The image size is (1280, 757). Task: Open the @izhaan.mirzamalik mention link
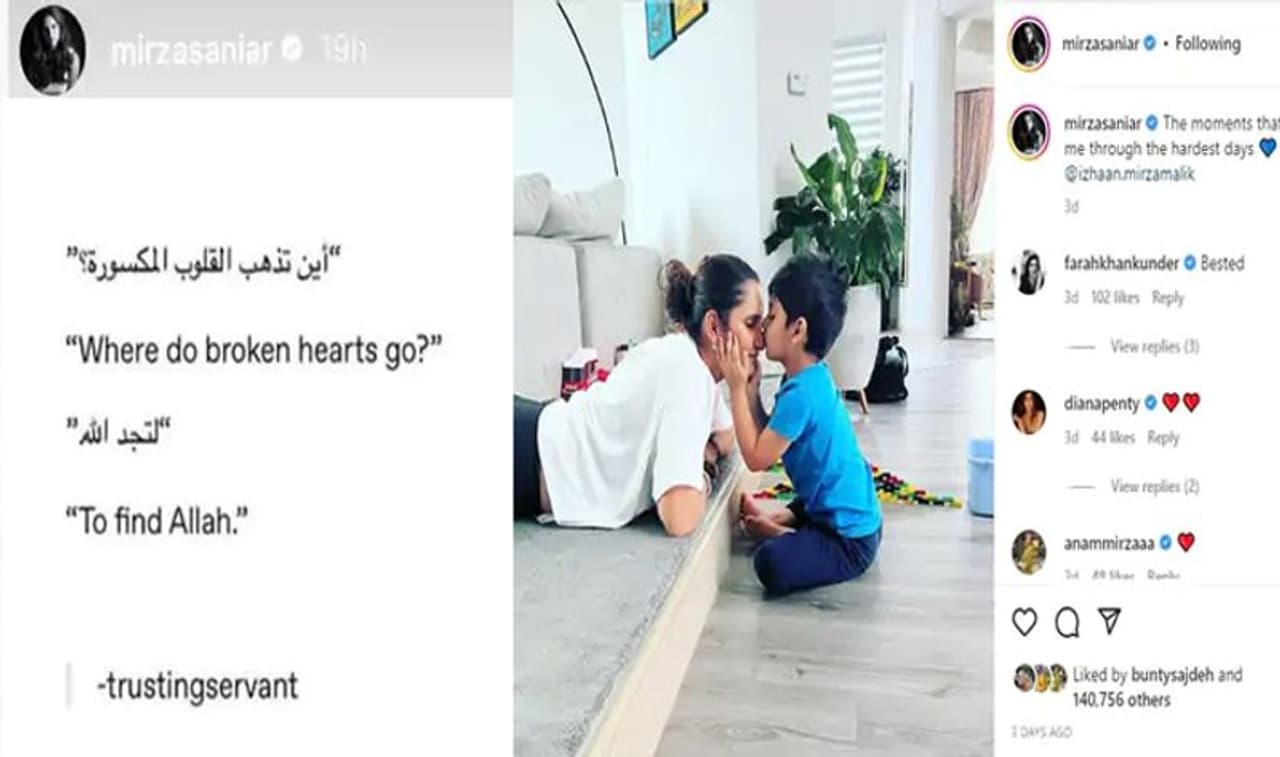[x=1129, y=174]
